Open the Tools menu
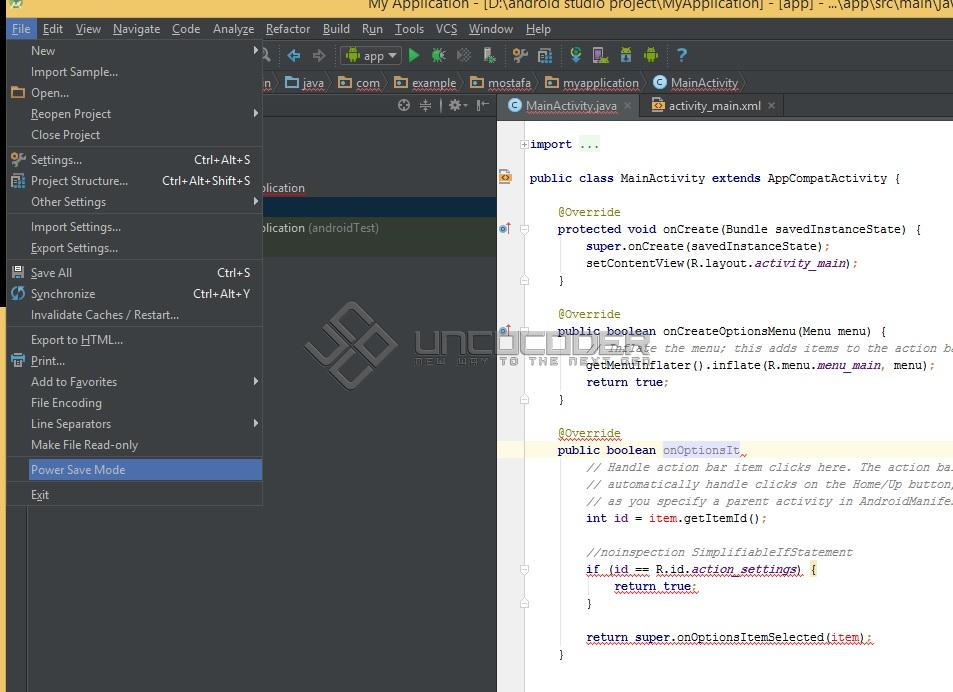Screen dimensions: 953x692 pyautogui.click(x=409, y=29)
